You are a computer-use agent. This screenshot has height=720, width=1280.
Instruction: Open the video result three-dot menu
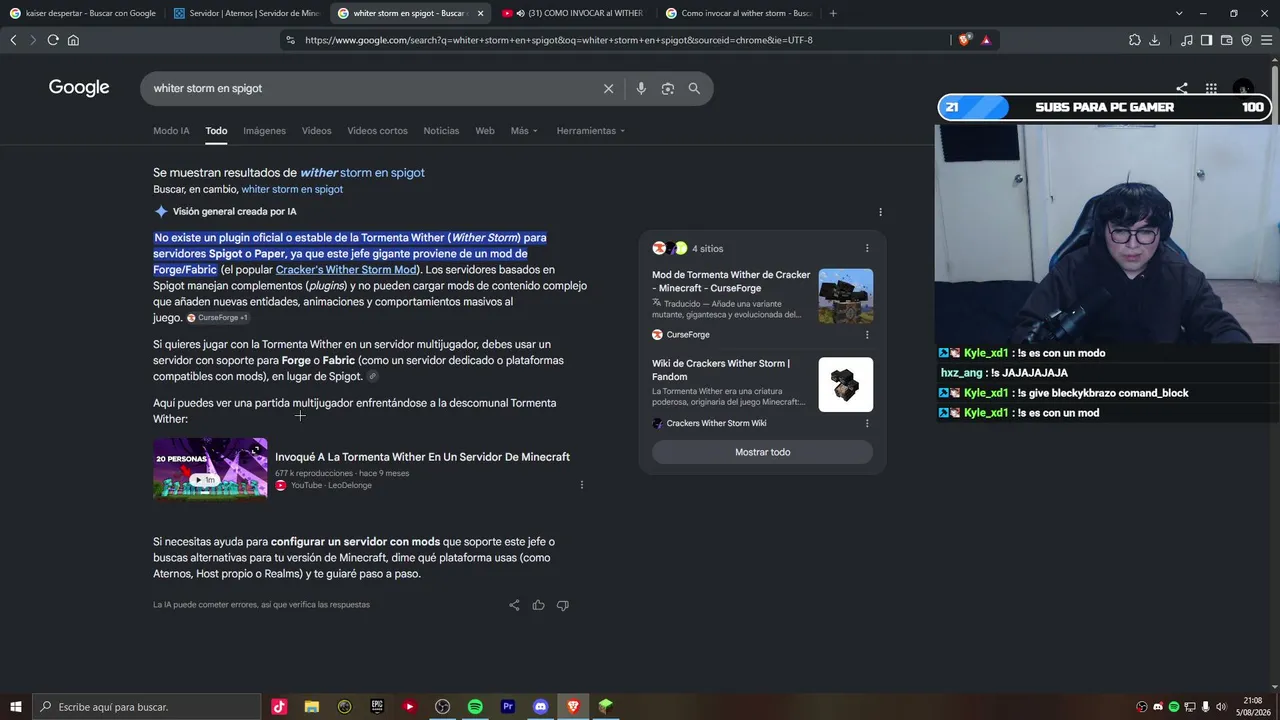(x=581, y=485)
